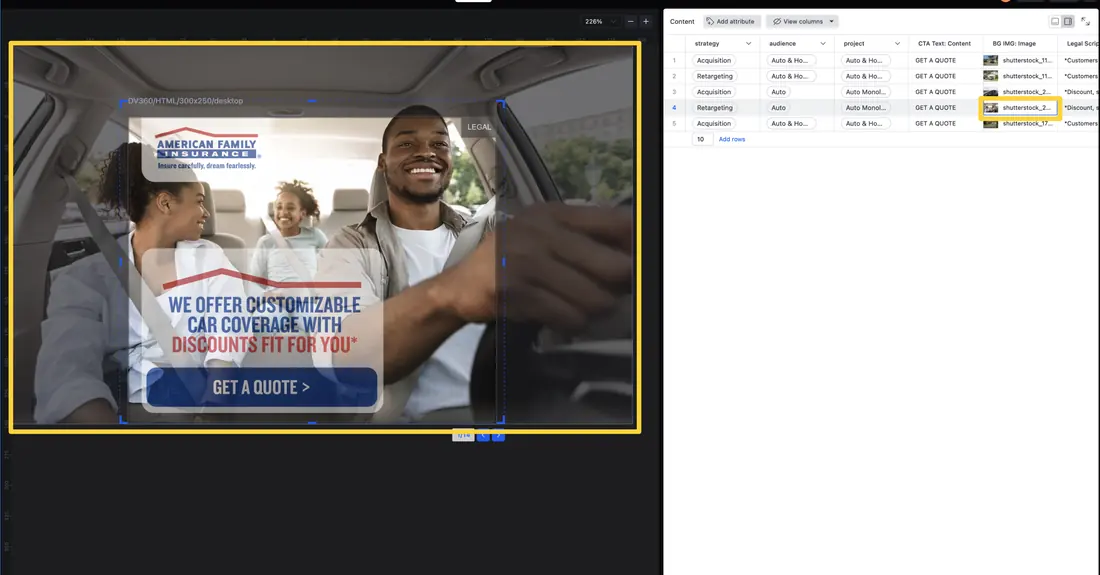Click Auto & Ho... audience tag in row 1
This screenshot has height=575, width=1100.
point(790,60)
